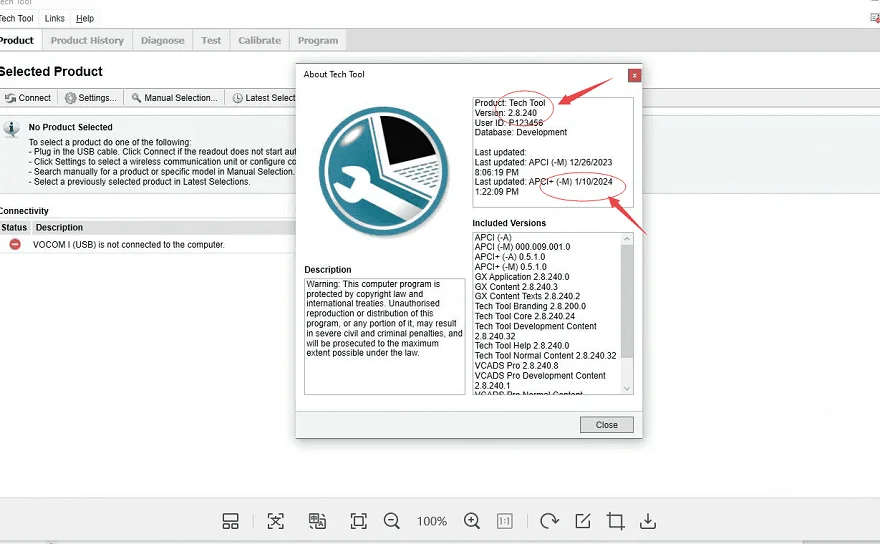Select GX Content Texts 2.8.240.2 entry

(528, 296)
